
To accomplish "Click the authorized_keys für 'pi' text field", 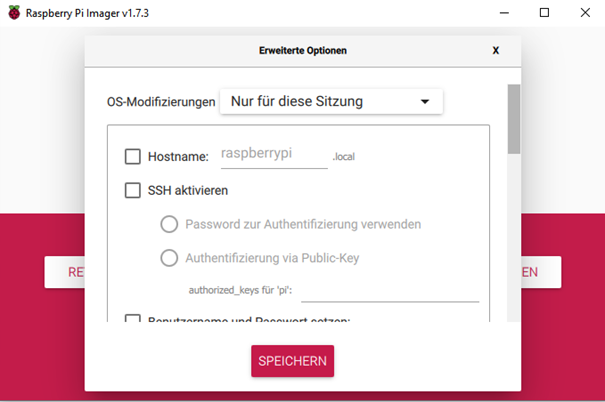I will [x=390, y=291].
